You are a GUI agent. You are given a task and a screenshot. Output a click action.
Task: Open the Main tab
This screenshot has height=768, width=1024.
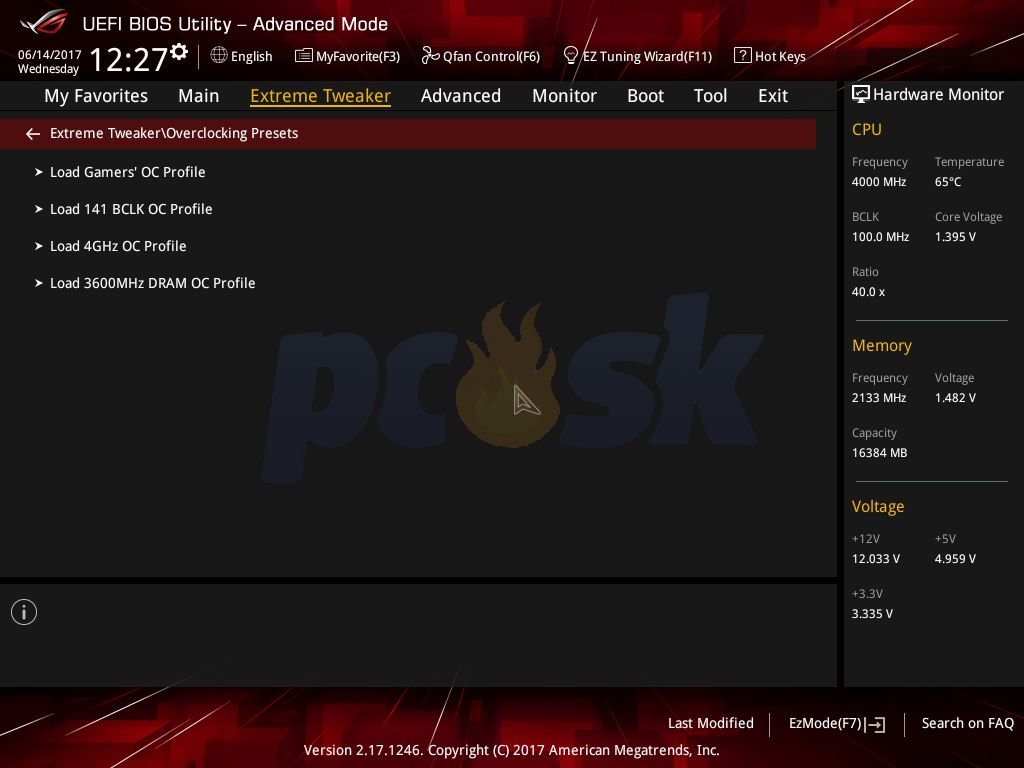199,96
